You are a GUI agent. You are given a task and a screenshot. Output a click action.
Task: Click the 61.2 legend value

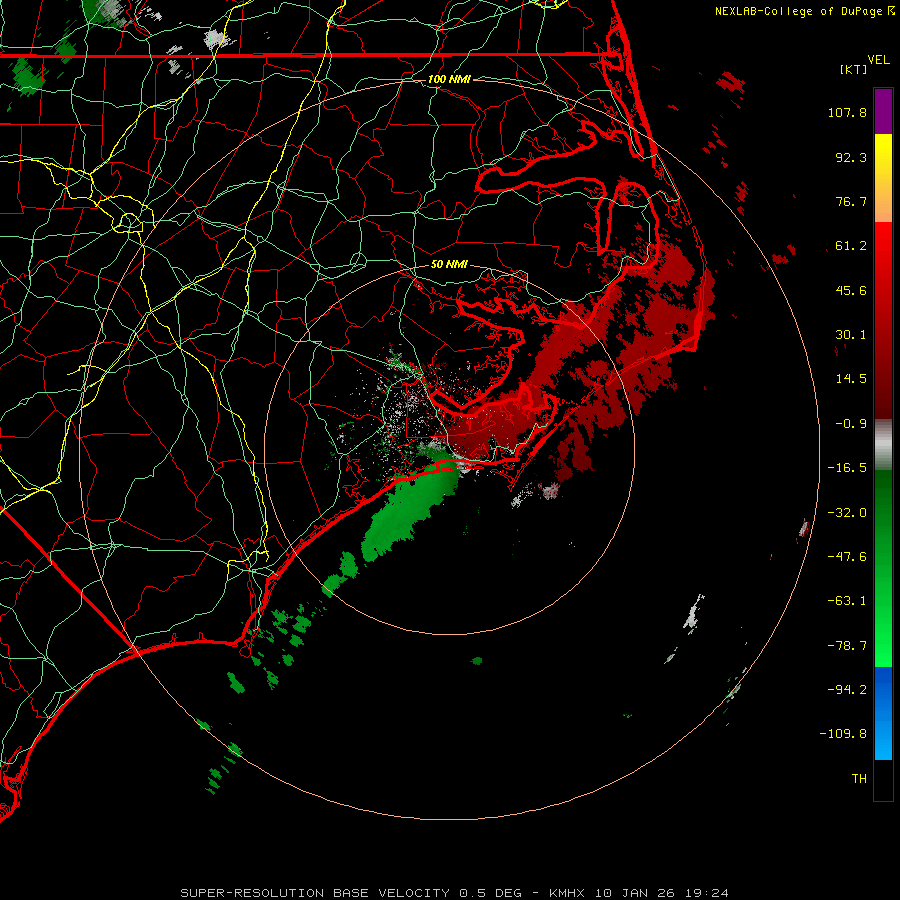point(851,246)
